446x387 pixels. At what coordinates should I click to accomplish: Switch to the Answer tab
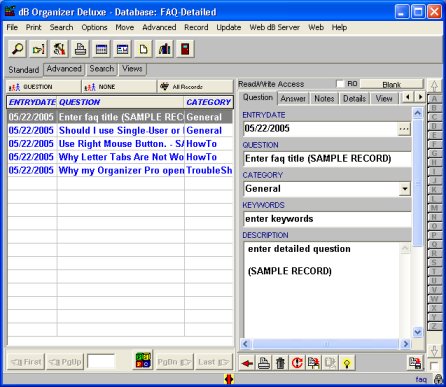[x=293, y=99]
